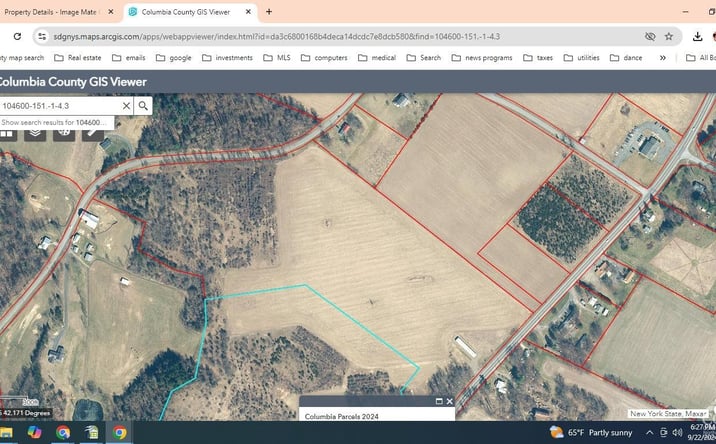Viewport: 716px width, 444px height.
Task: Open a new browser tab
Action: click(x=269, y=12)
